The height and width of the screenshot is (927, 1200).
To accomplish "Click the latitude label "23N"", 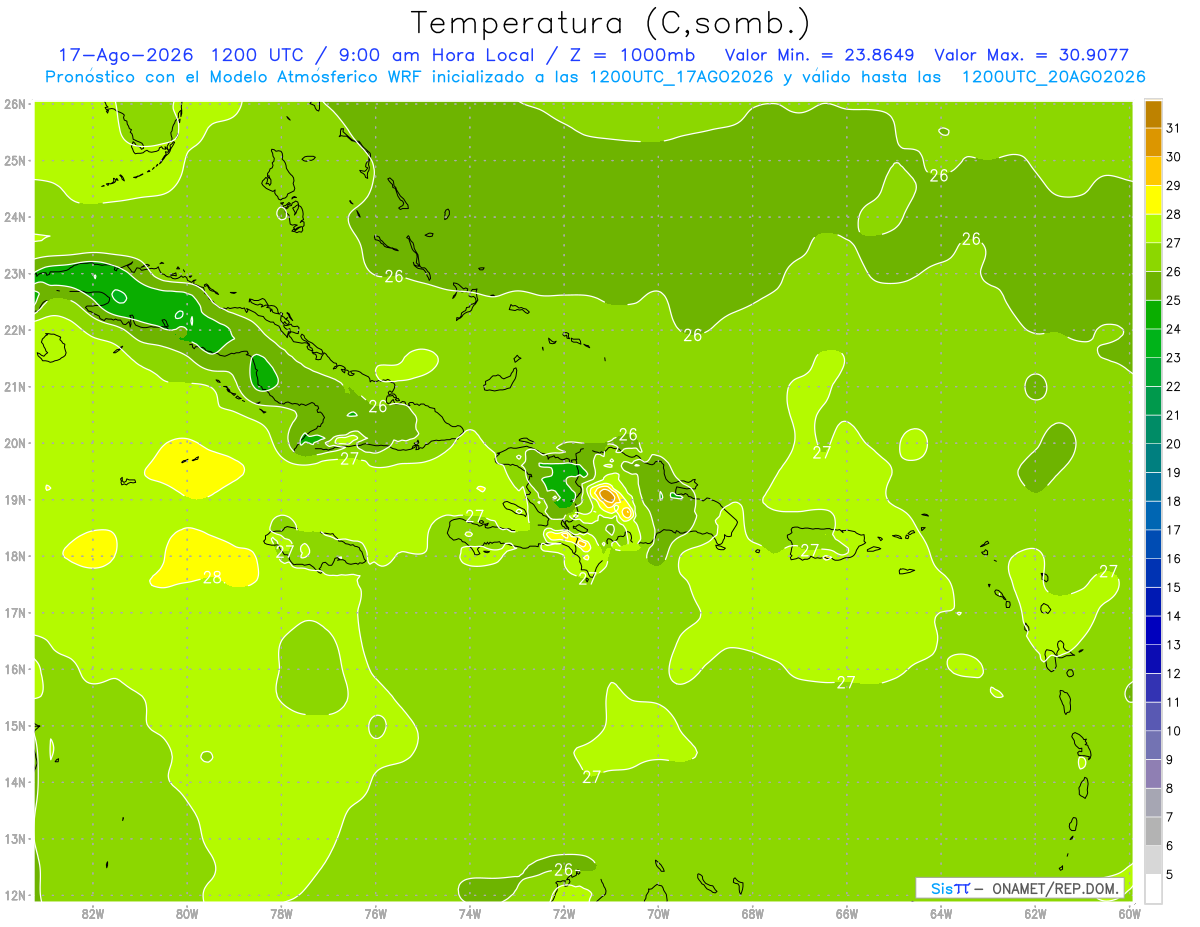I will click(x=15, y=274).
